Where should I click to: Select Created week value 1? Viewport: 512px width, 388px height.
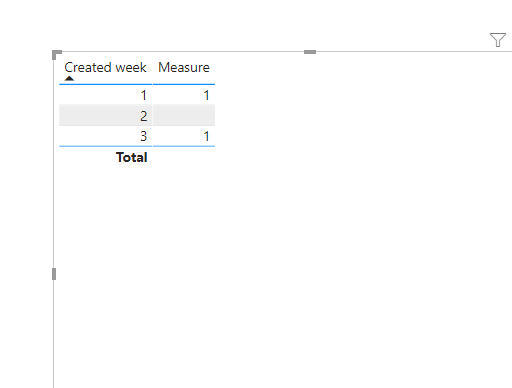[x=144, y=95]
